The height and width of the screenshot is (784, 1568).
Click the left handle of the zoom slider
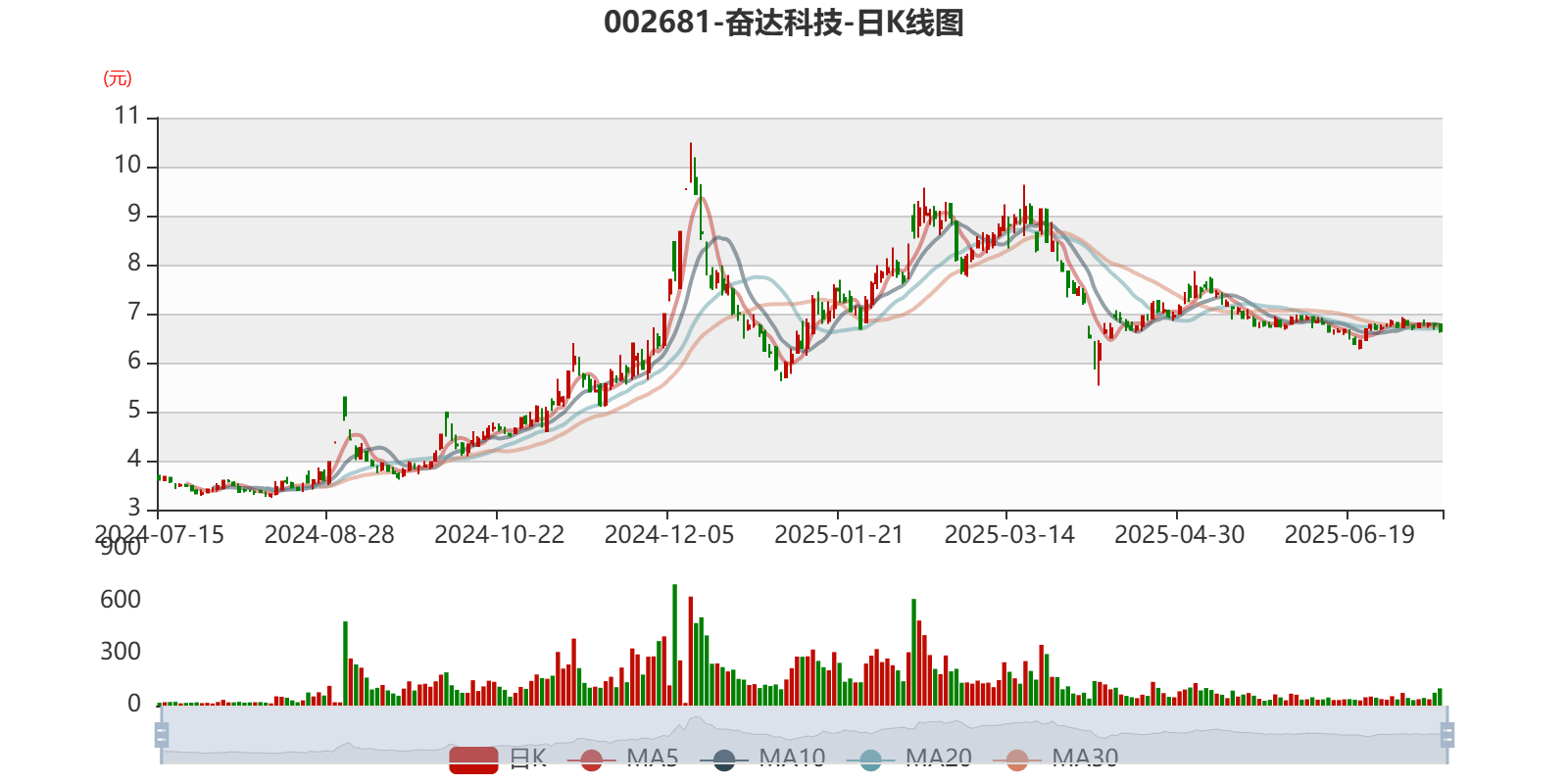159,735
